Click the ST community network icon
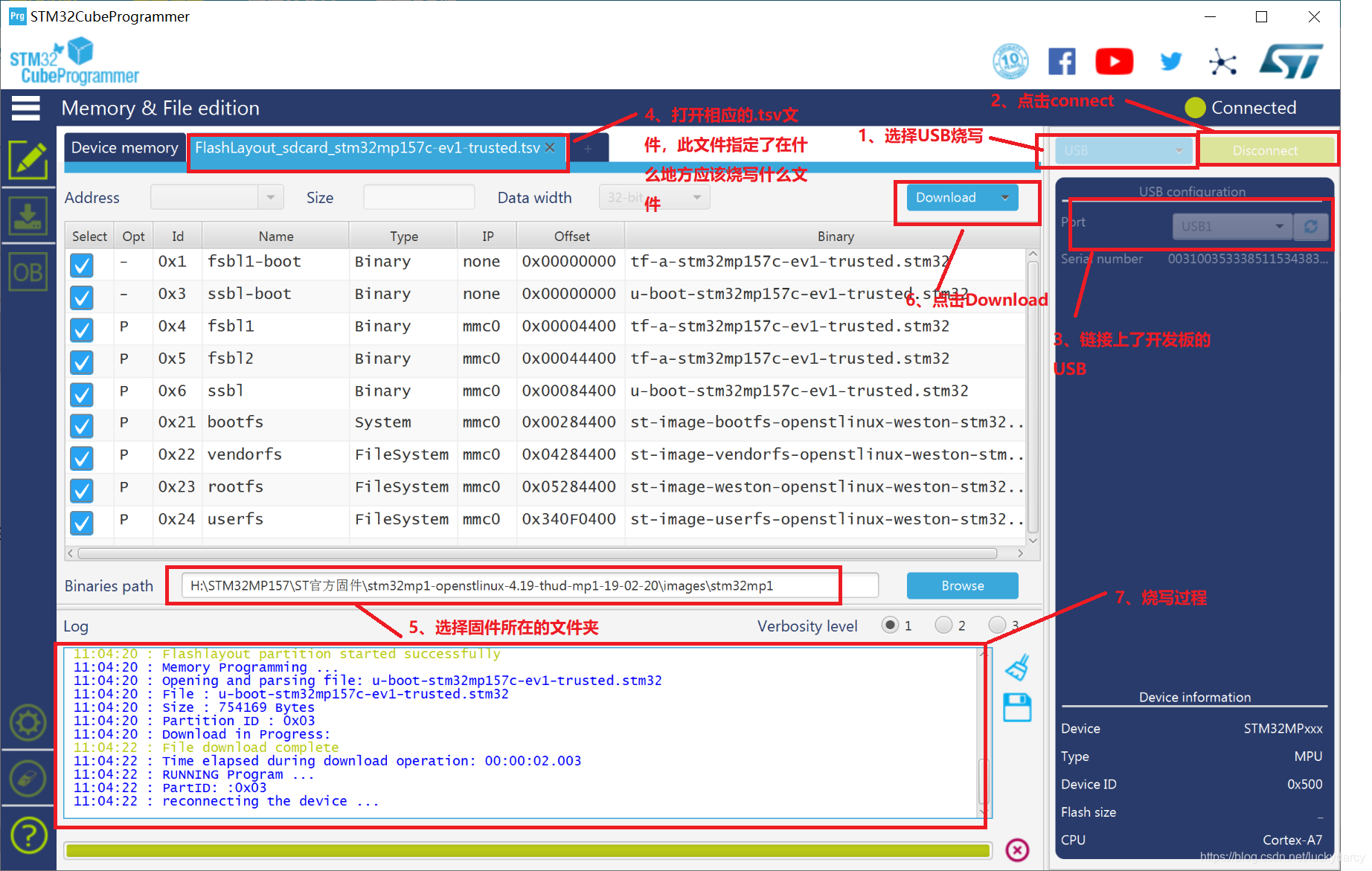Viewport: 1372px width, 871px height. (x=1222, y=61)
